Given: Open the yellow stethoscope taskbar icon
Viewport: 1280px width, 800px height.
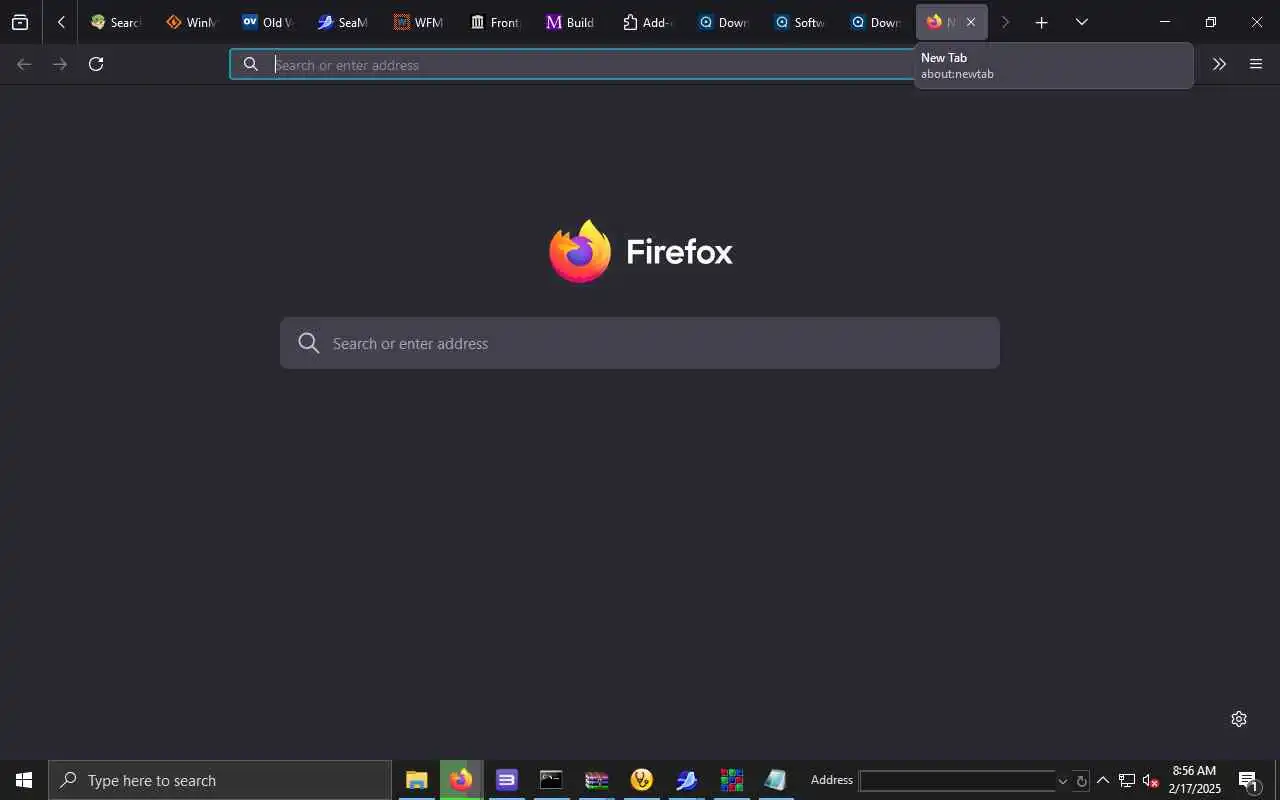Looking at the screenshot, I should click(642, 780).
